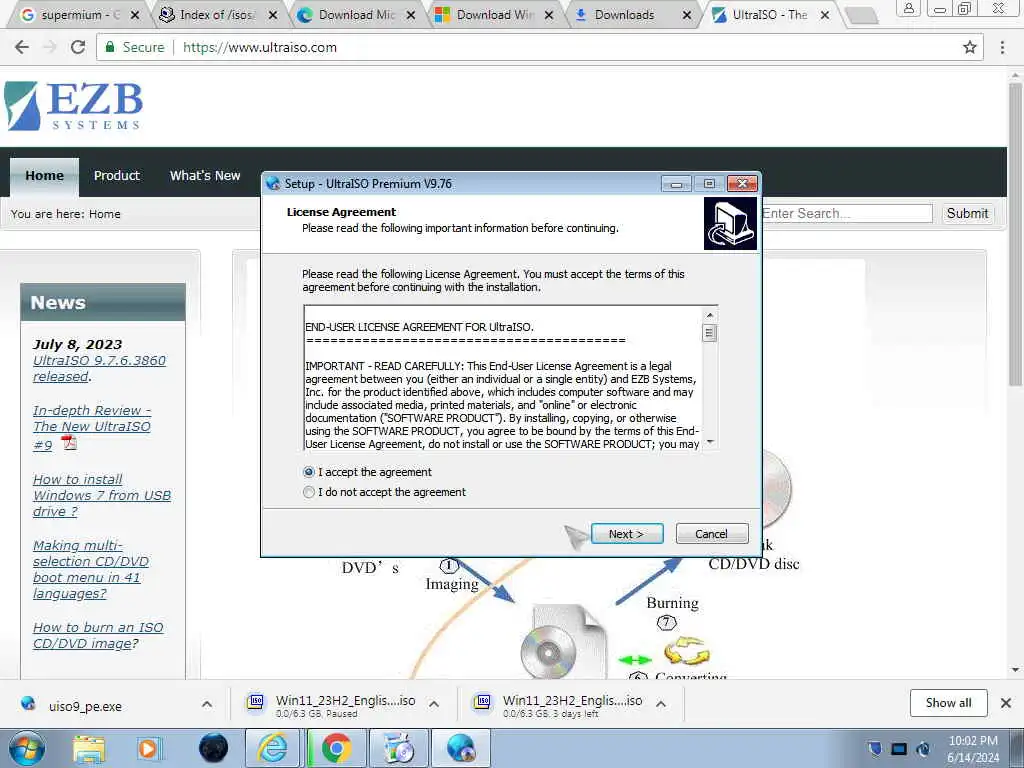Click the Chrome icon in taskbar
The image size is (1024, 768).
[336, 748]
